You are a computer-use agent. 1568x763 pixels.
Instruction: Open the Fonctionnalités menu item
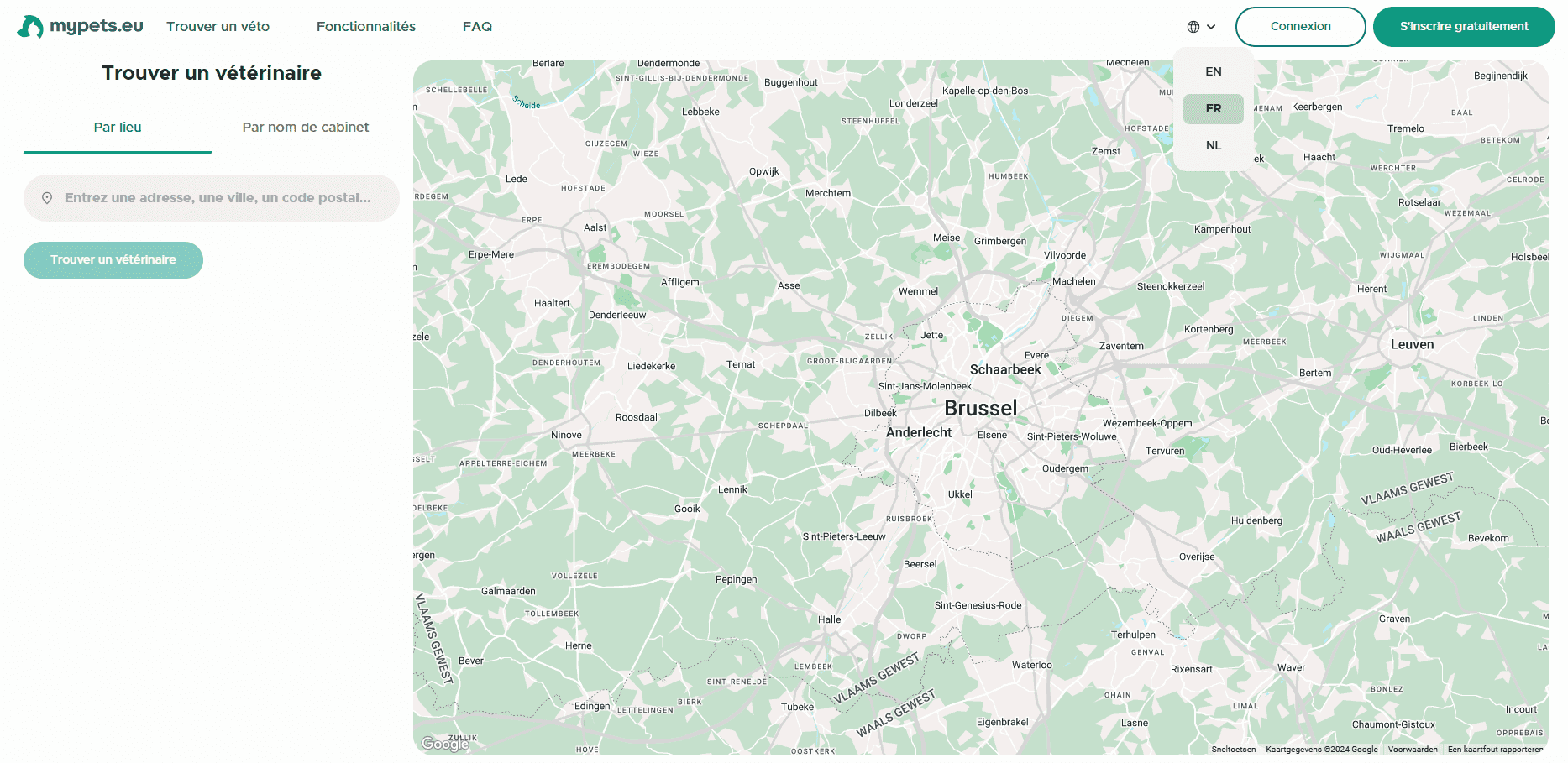coord(366,26)
